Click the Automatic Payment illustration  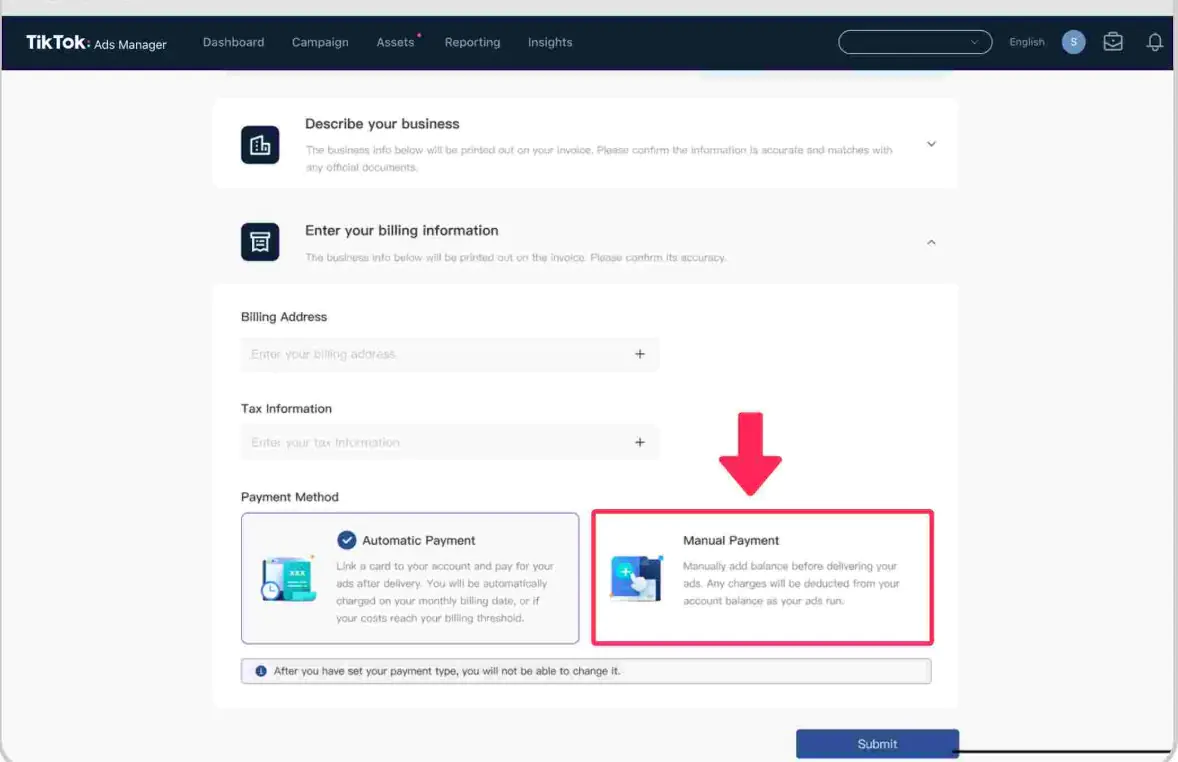click(288, 579)
